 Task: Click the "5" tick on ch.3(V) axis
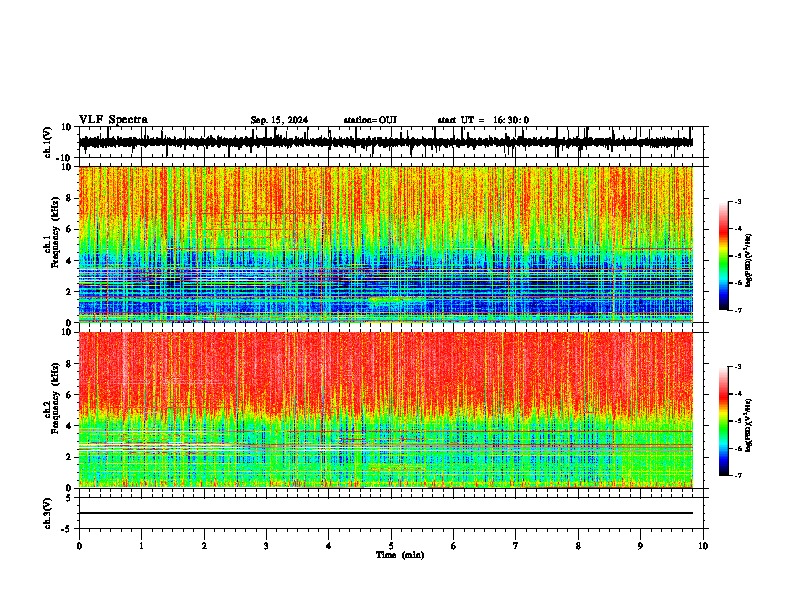pyautogui.click(x=70, y=498)
